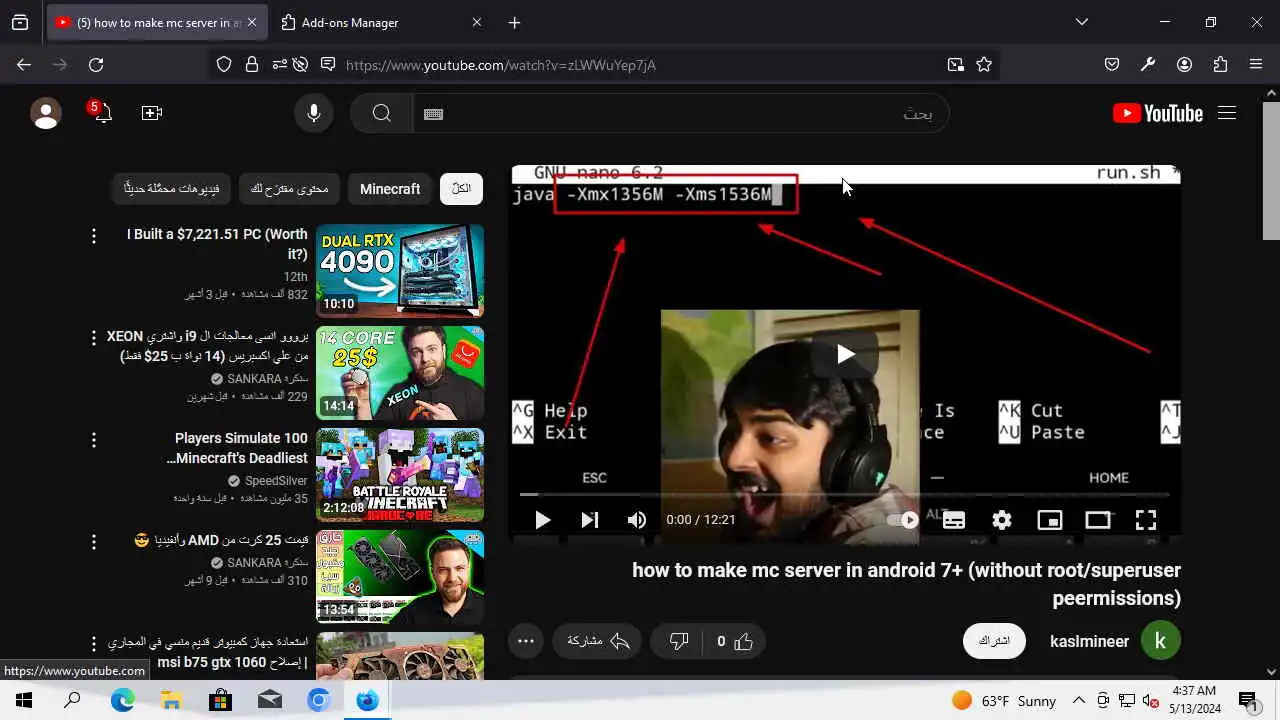Open AMD graphics cards video thumbnail
The image size is (1280, 720).
(x=400, y=577)
